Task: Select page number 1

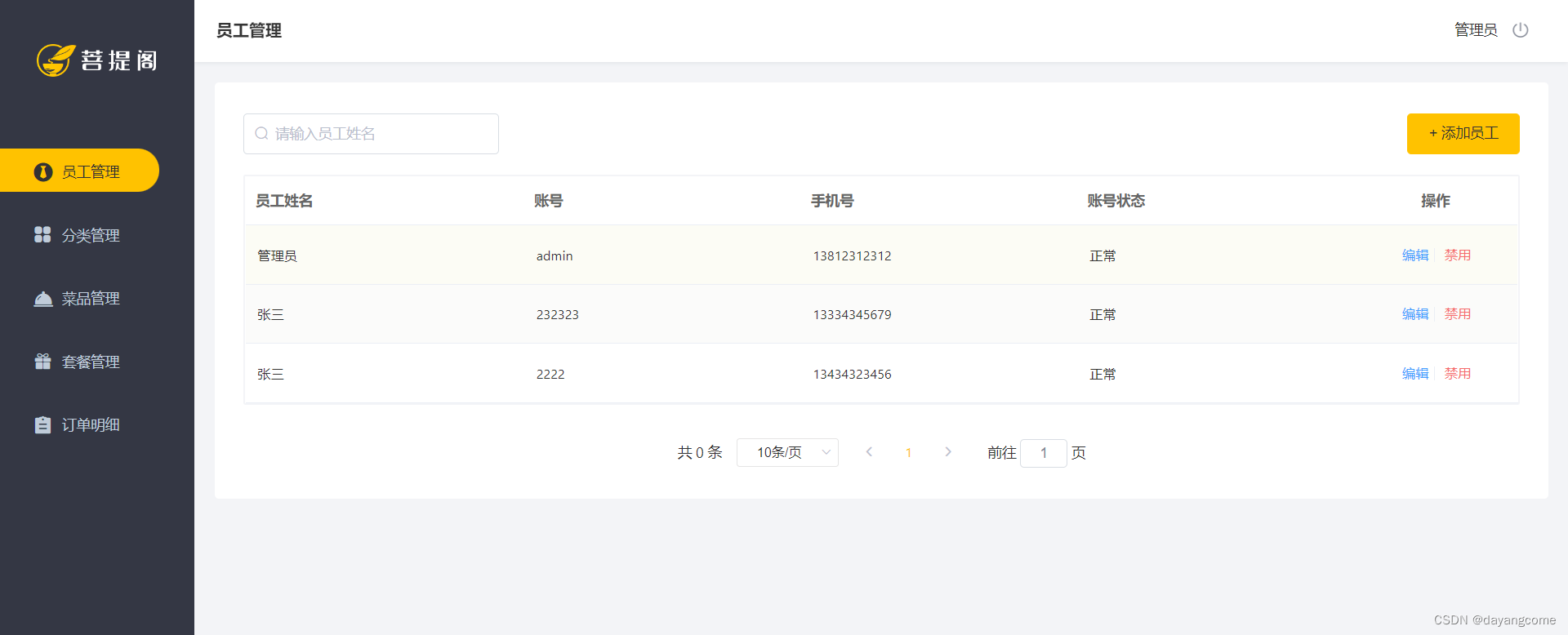Action: coord(908,452)
